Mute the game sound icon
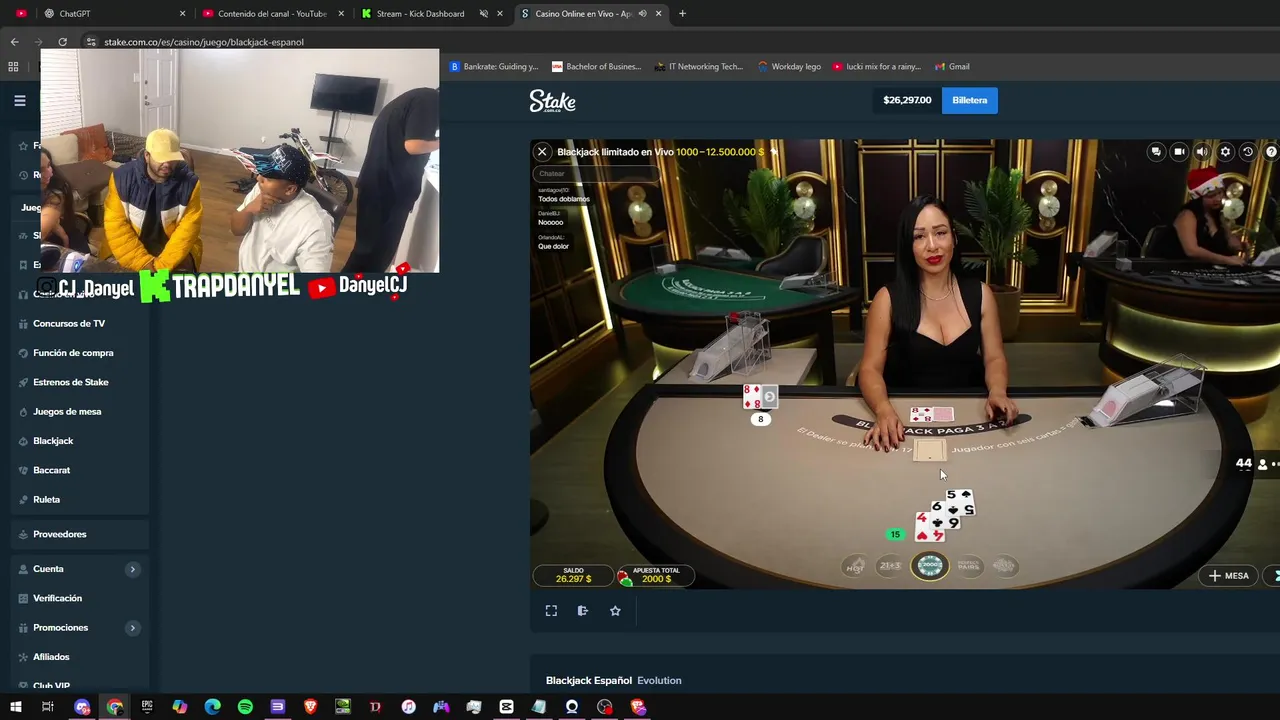1280x720 pixels. (1202, 152)
